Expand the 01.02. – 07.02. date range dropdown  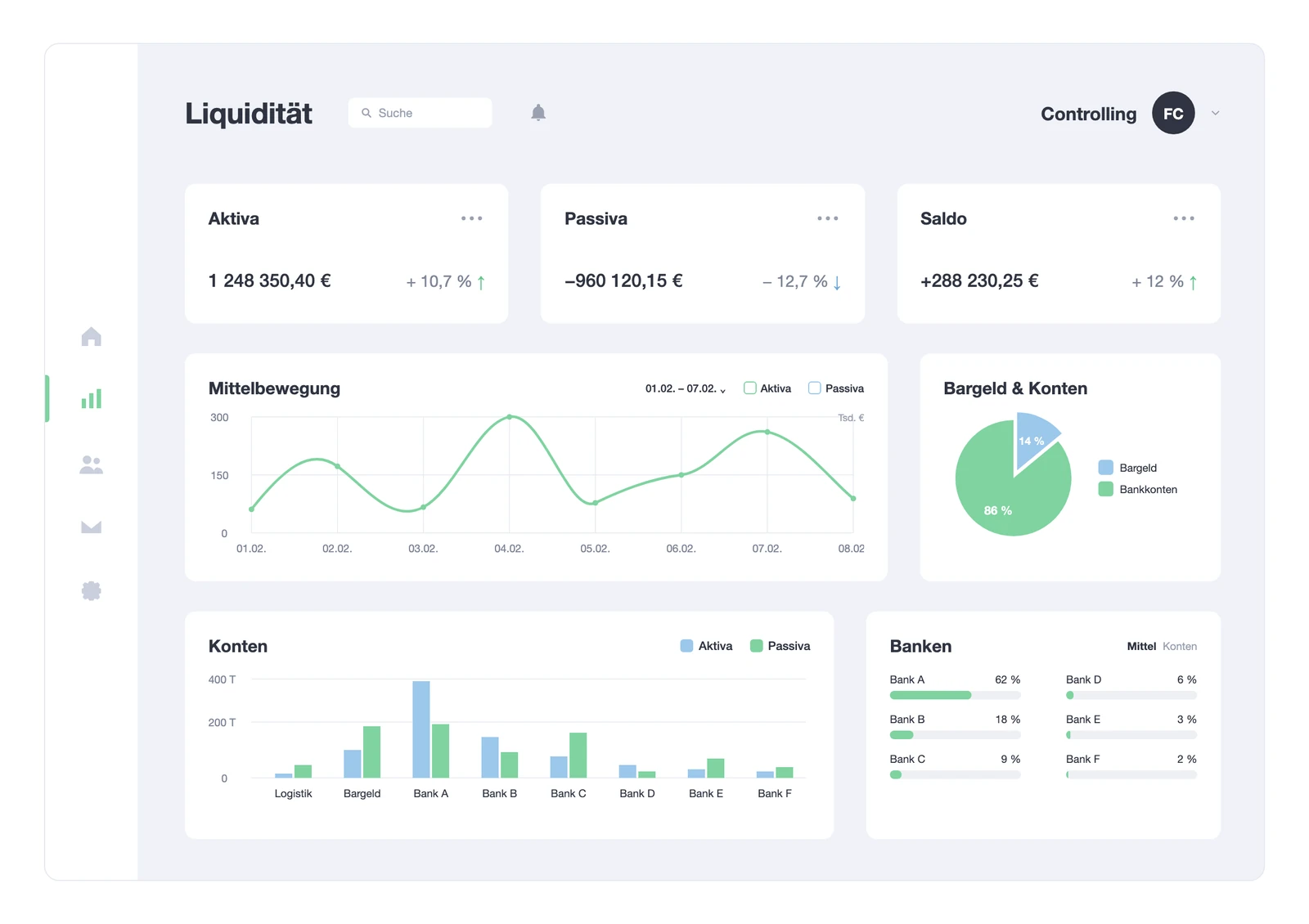tap(686, 389)
